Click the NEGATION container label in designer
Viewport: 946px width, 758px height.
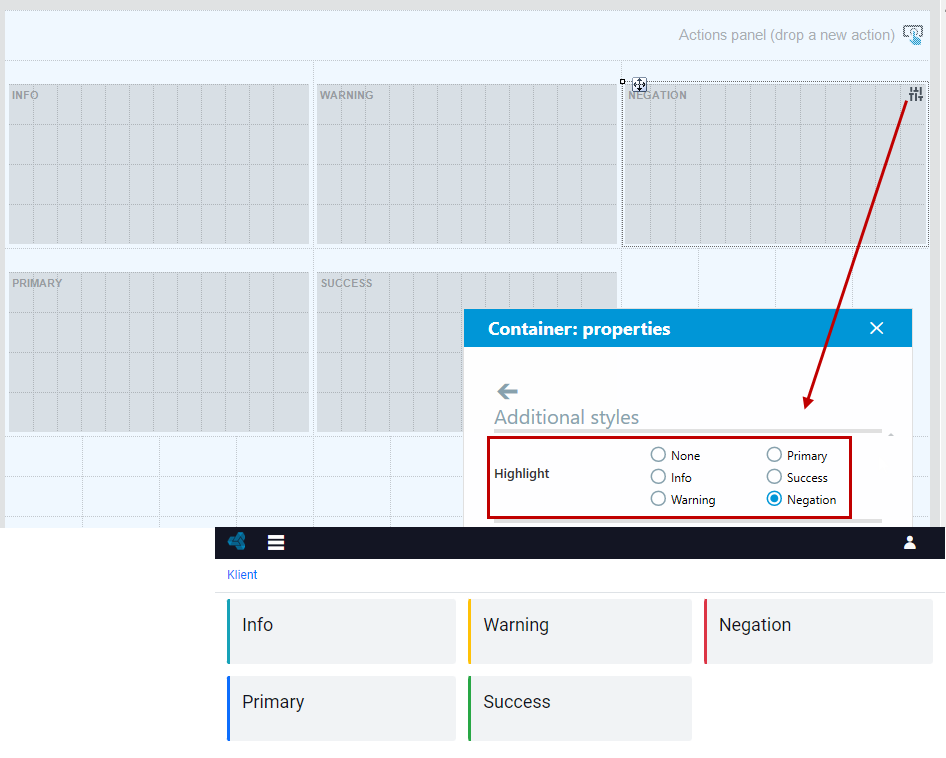click(x=658, y=95)
